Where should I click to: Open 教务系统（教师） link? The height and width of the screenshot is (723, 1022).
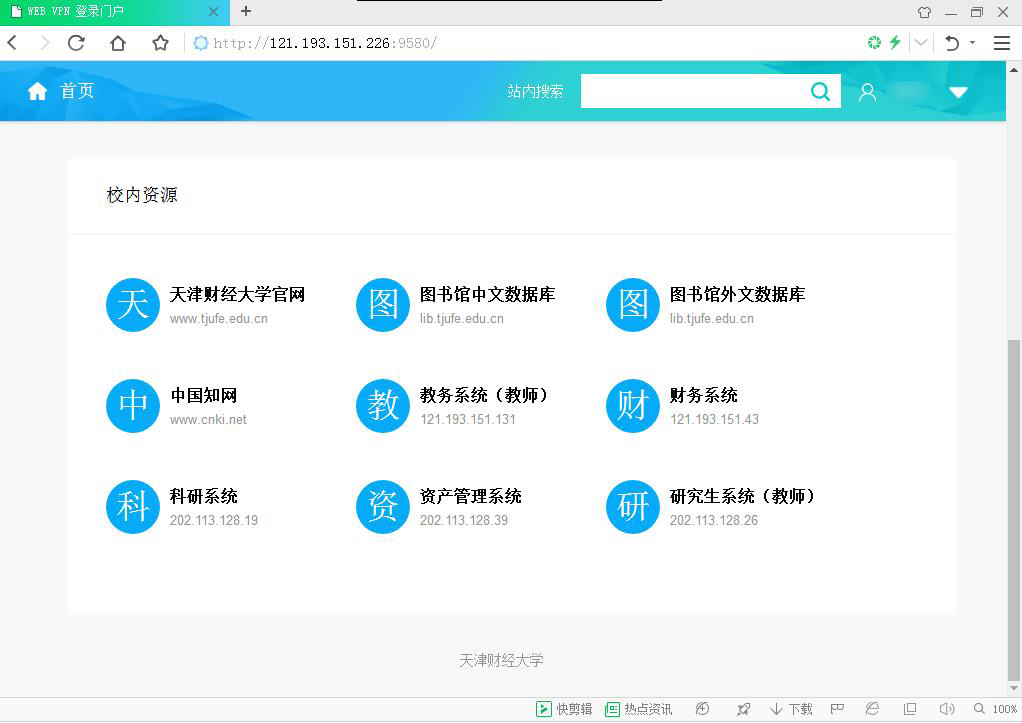point(486,396)
